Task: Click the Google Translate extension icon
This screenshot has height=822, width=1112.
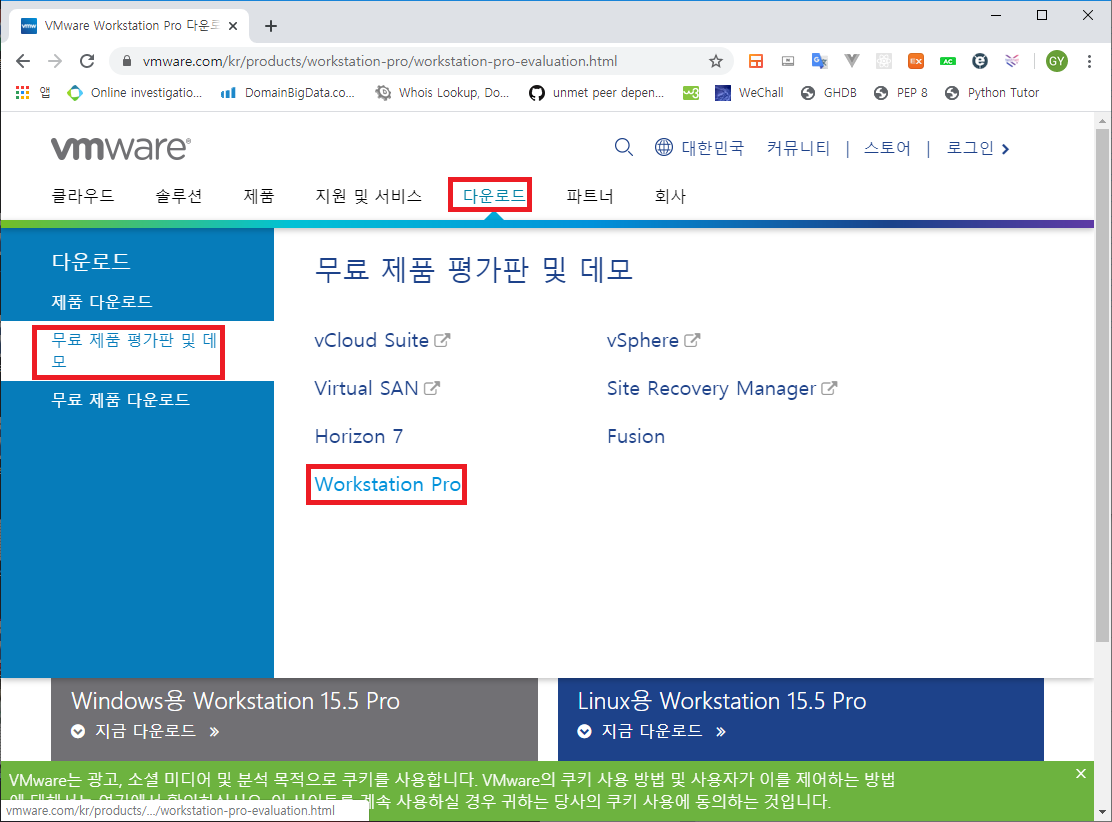Action: (x=820, y=61)
